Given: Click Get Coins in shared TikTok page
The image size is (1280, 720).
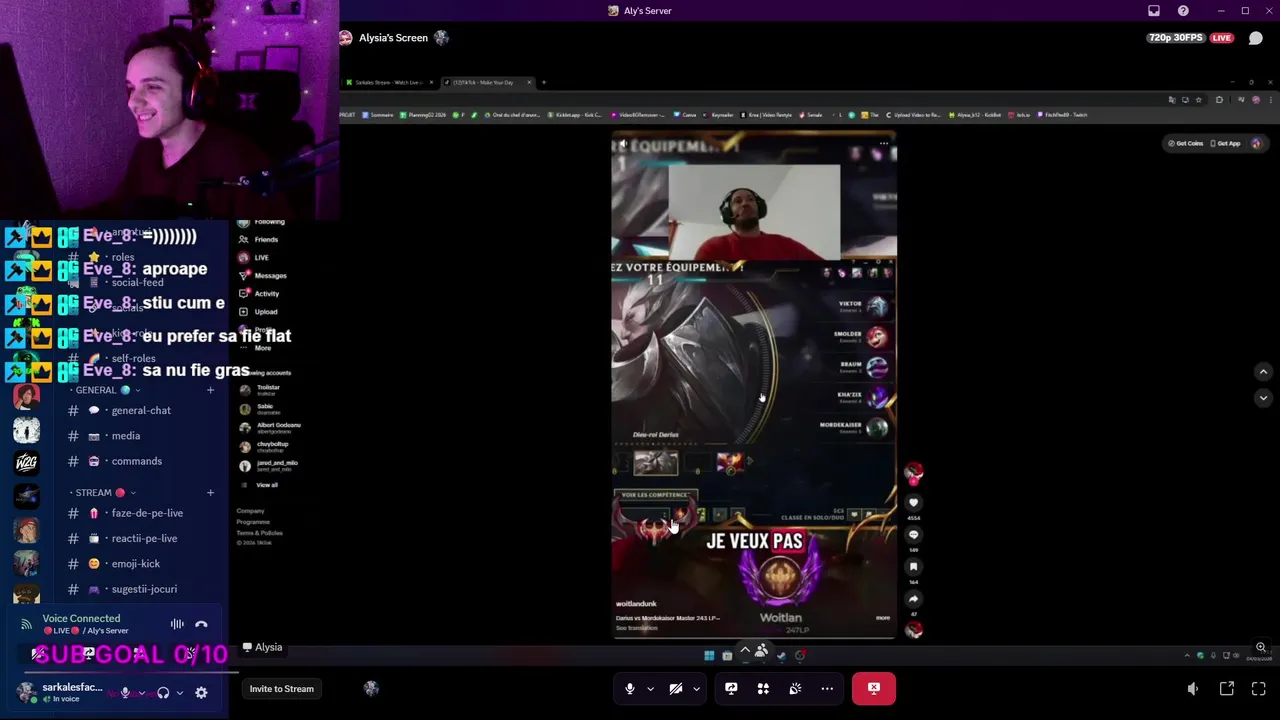Looking at the screenshot, I should [x=1185, y=144].
